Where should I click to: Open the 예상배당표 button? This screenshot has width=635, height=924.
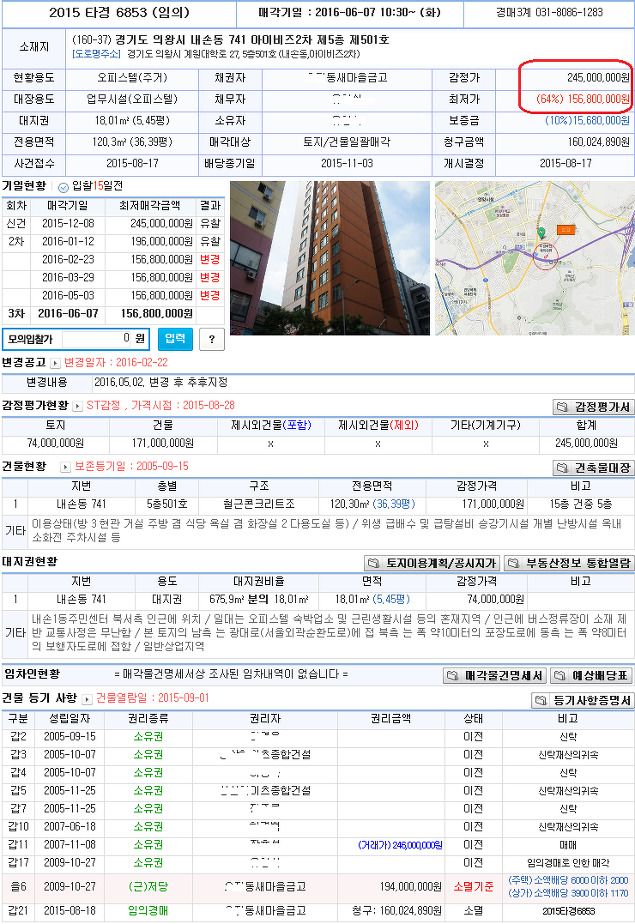point(592,675)
